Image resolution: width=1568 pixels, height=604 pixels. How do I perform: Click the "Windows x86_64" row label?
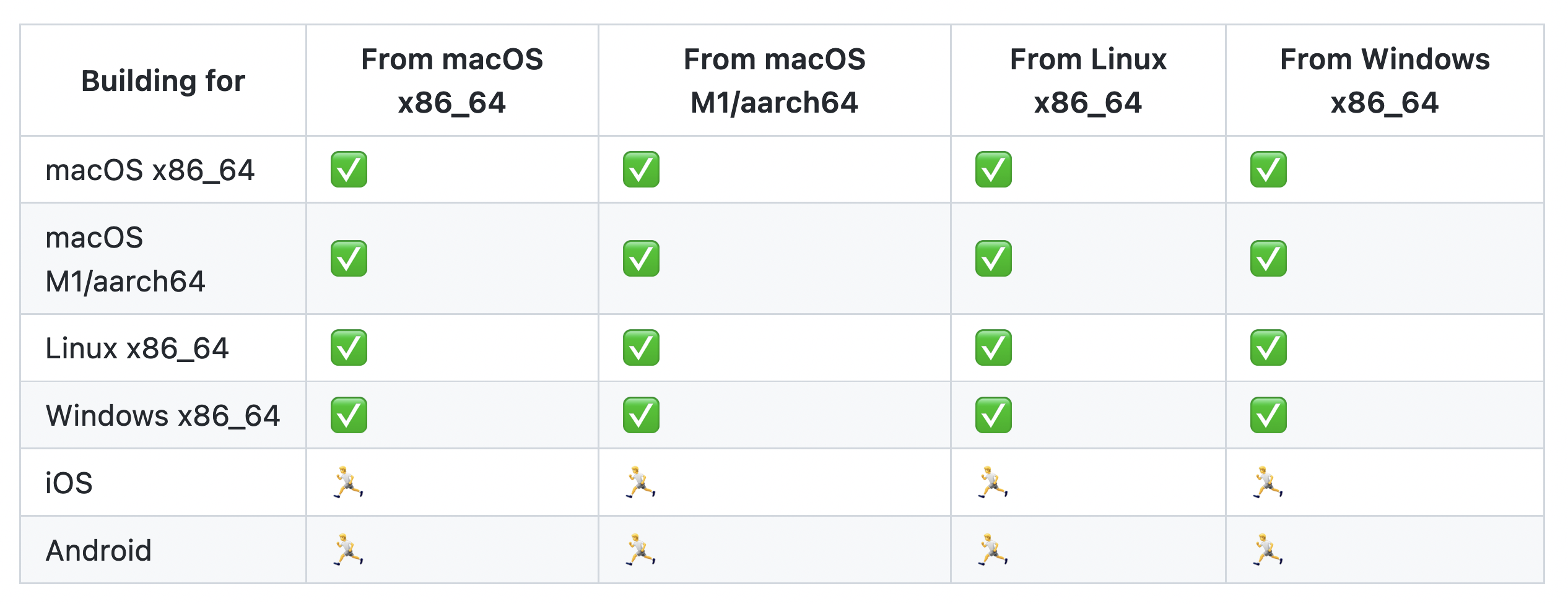(x=163, y=415)
